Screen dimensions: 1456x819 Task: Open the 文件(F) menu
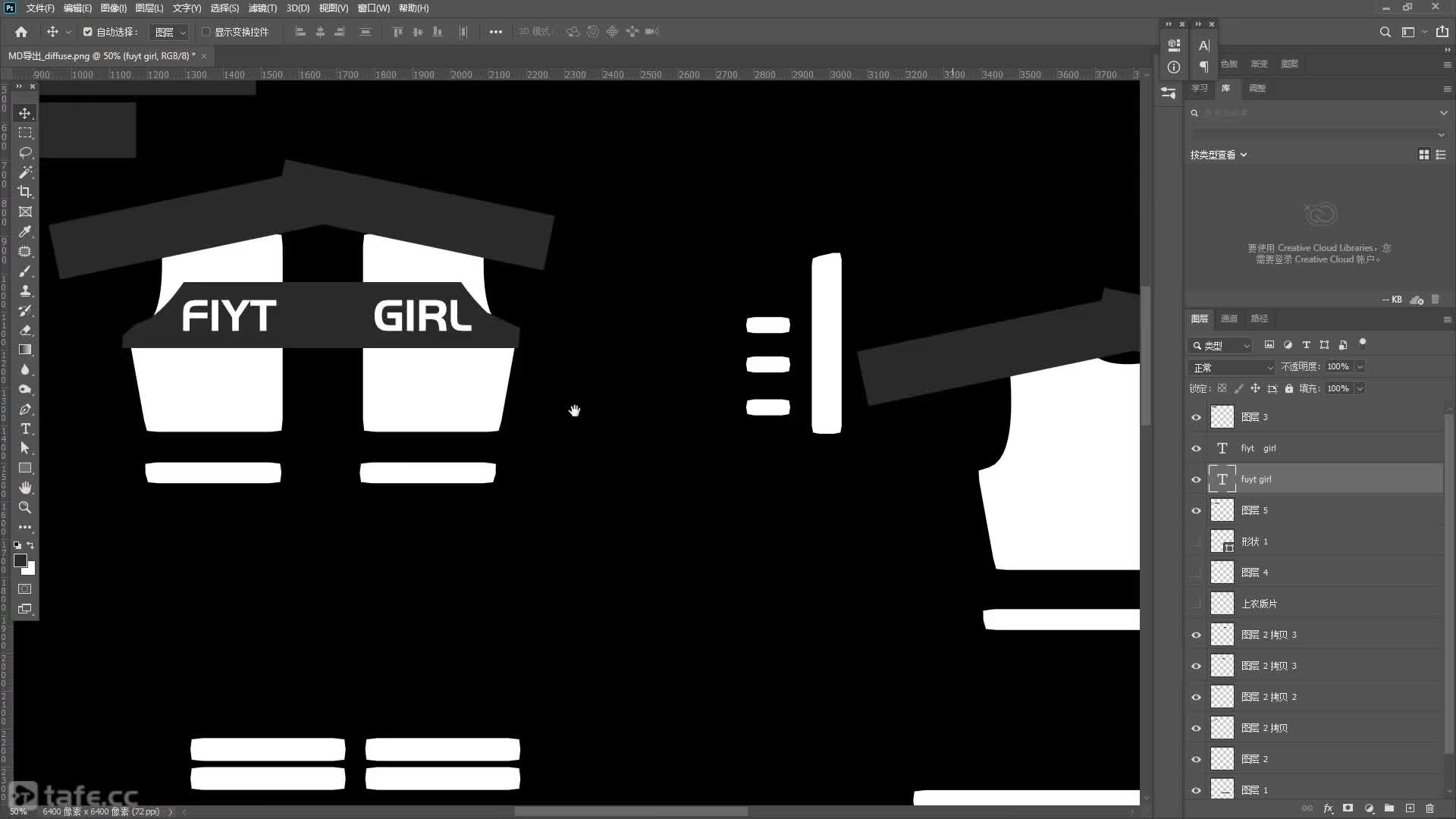click(x=40, y=8)
